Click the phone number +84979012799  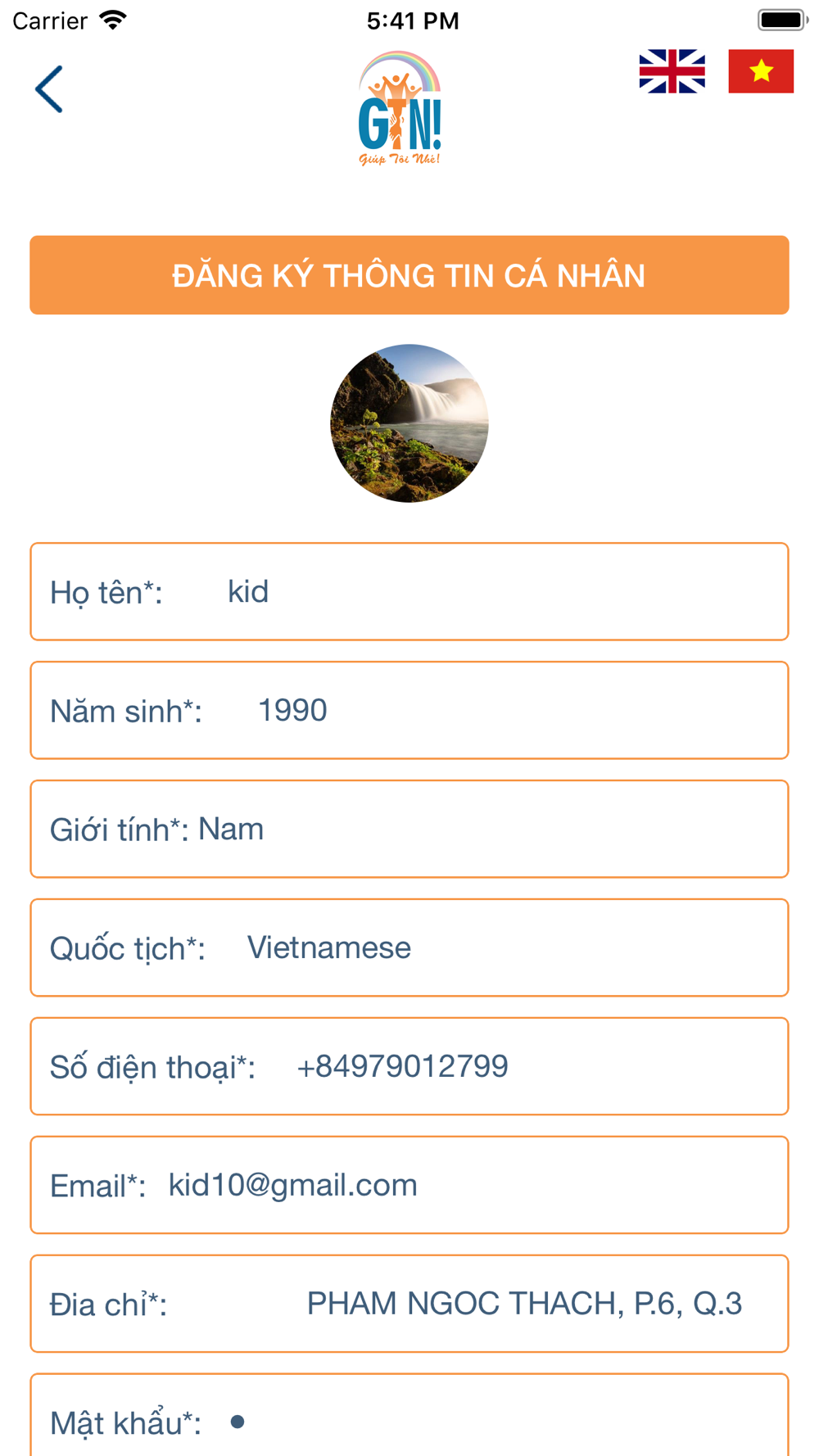[402, 1066]
